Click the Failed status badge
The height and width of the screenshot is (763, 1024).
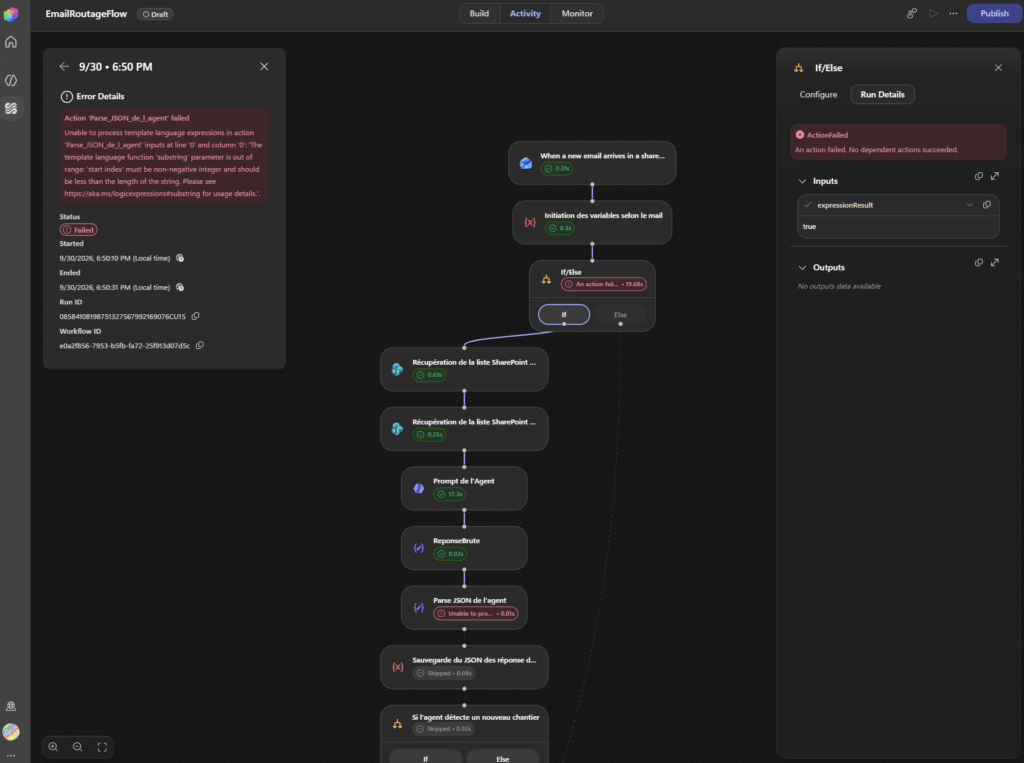[x=78, y=230]
